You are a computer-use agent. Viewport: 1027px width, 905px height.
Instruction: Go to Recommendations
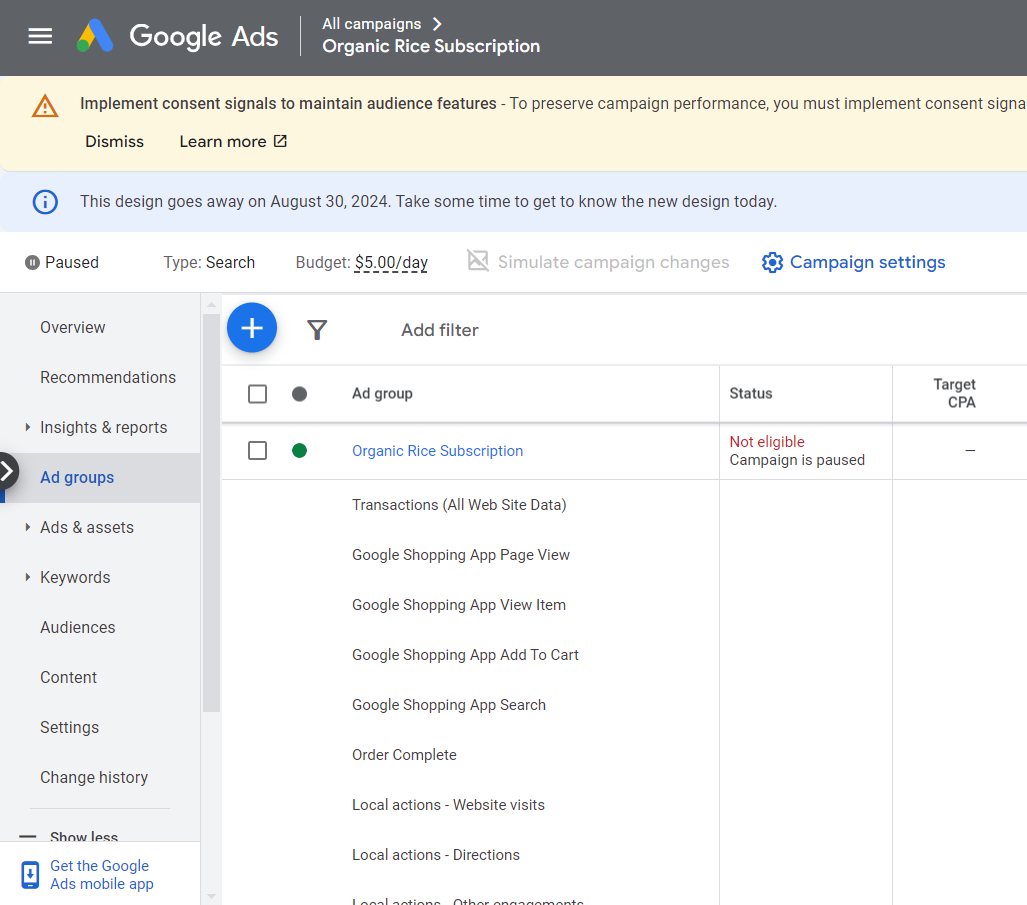108,377
